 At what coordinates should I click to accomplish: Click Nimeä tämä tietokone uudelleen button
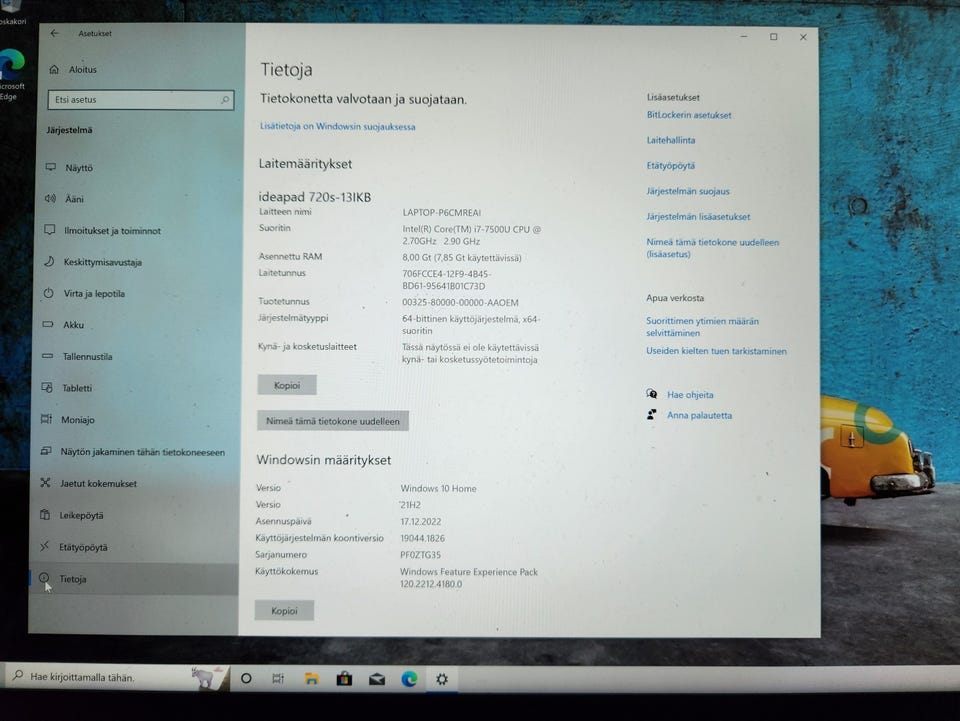[332, 421]
